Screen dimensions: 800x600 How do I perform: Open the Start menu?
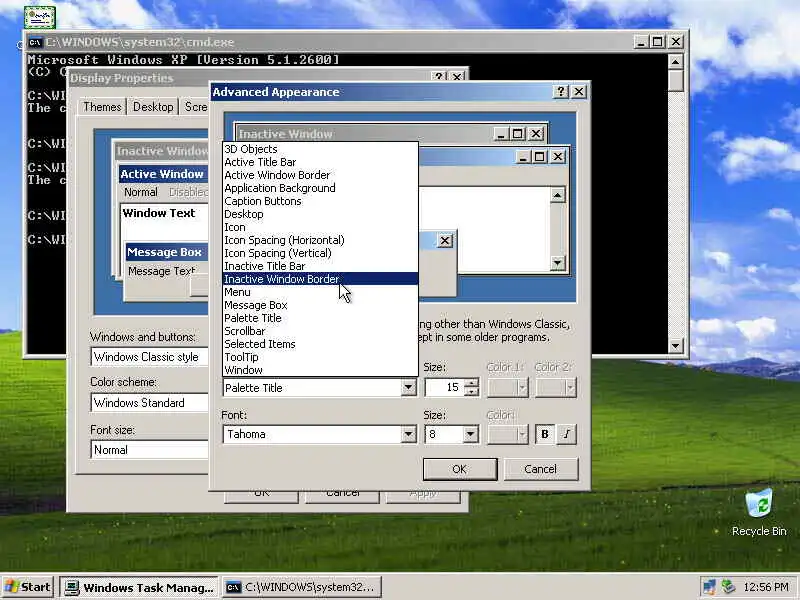(x=28, y=587)
